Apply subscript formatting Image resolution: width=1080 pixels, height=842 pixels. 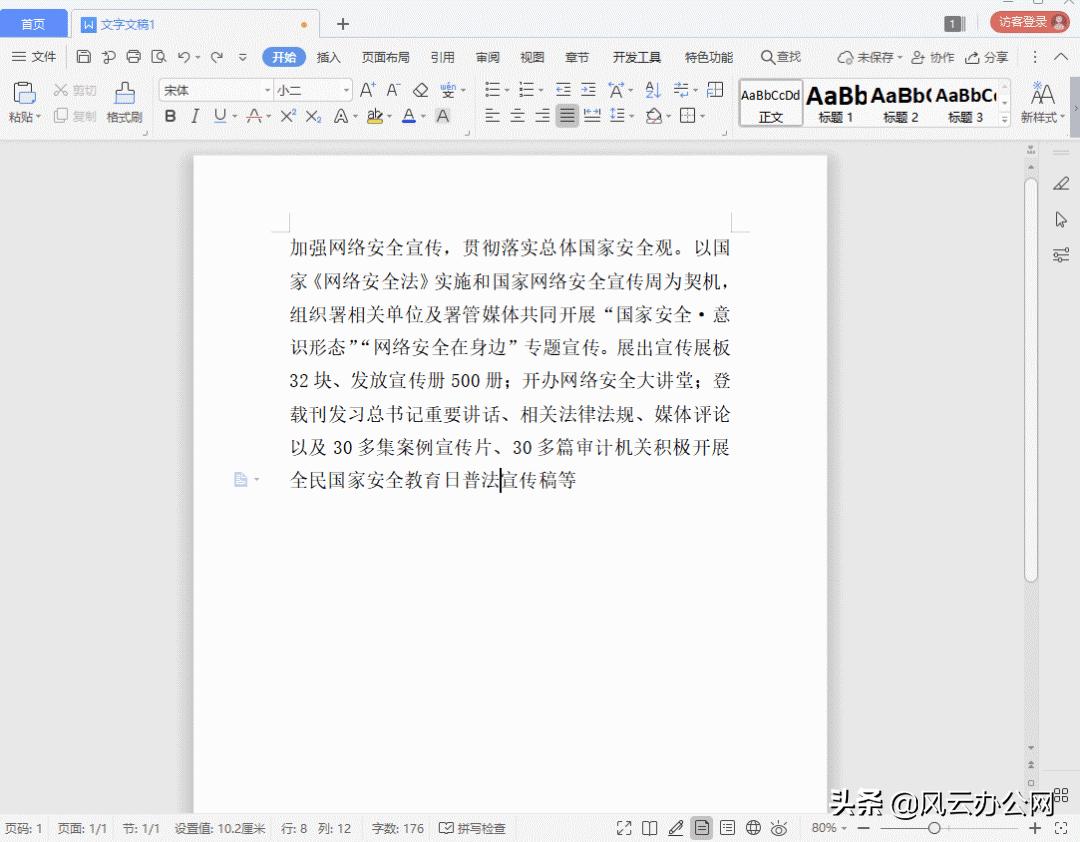311,115
